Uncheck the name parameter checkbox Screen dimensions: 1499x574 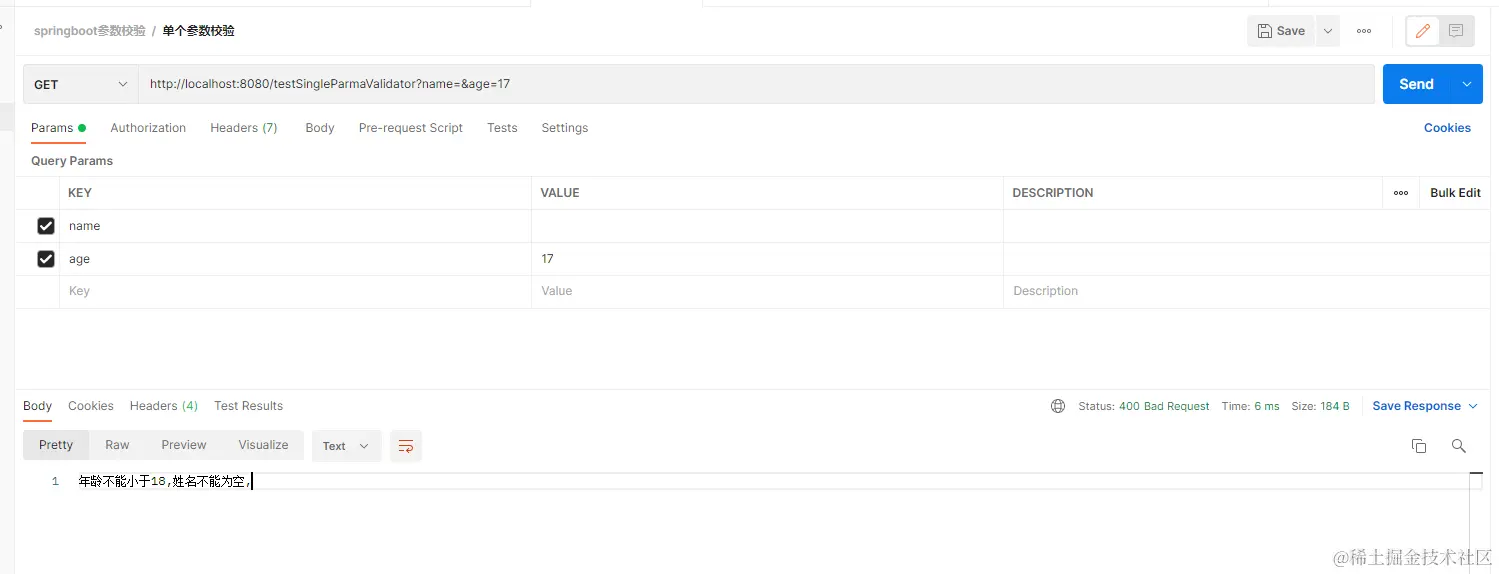tap(46, 226)
